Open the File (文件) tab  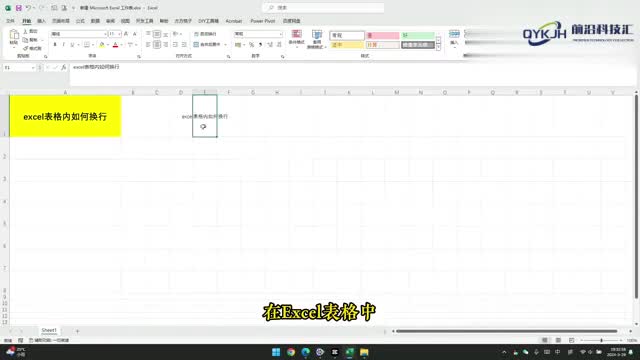tap(11, 21)
